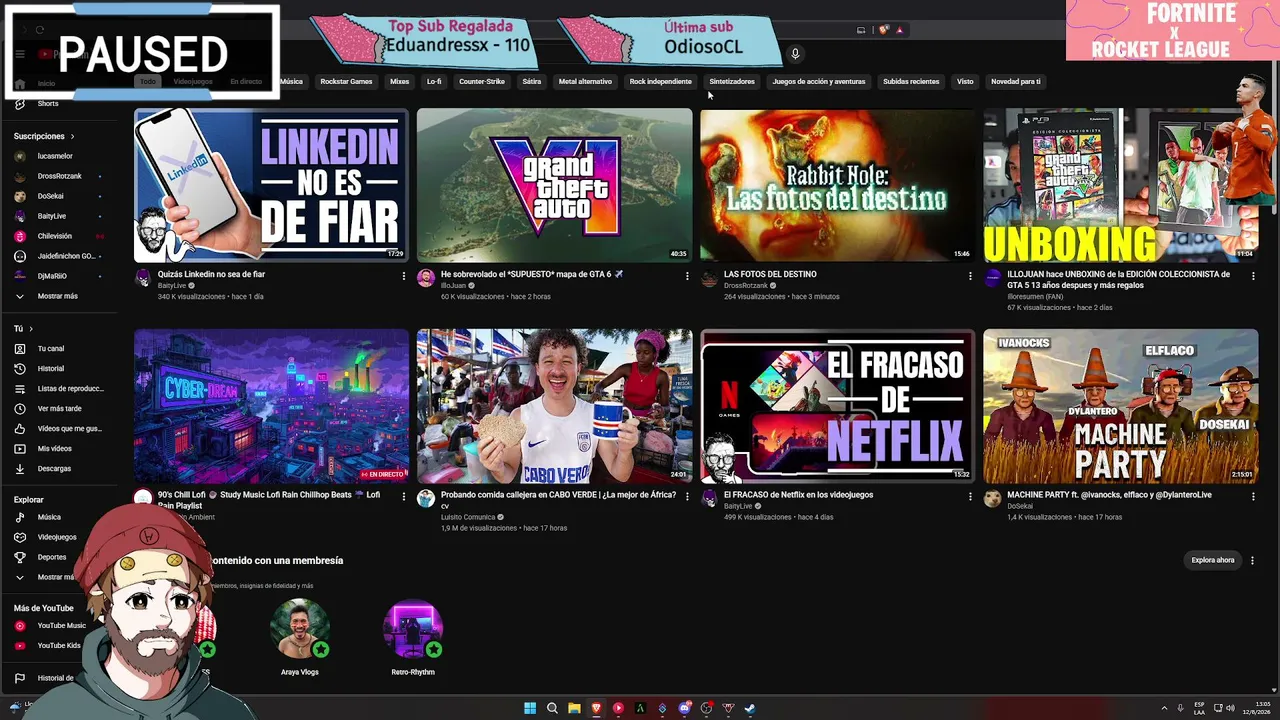Expand the Suscripciones section header
1280x720 pixels.
[x=44, y=136]
